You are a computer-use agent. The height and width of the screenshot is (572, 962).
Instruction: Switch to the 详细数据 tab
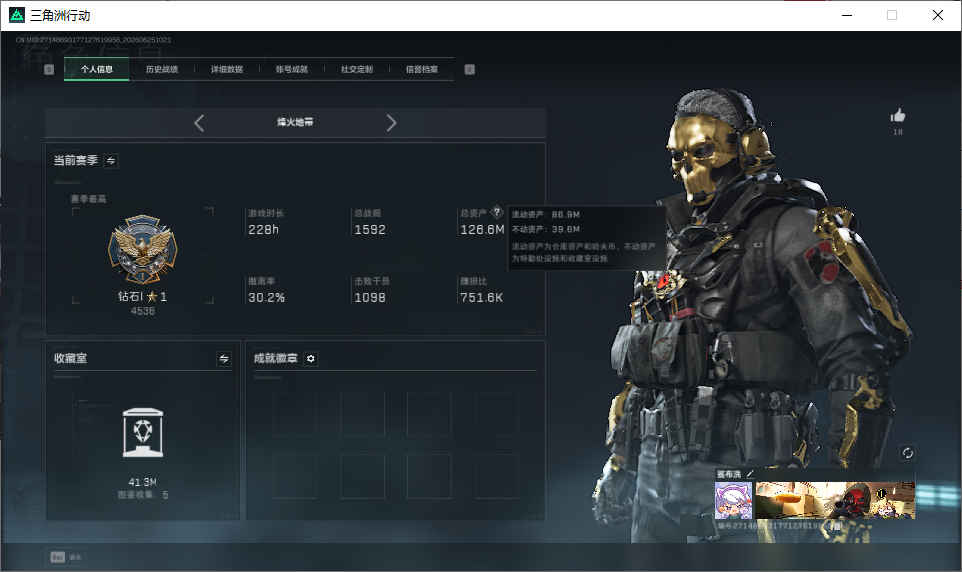click(227, 69)
